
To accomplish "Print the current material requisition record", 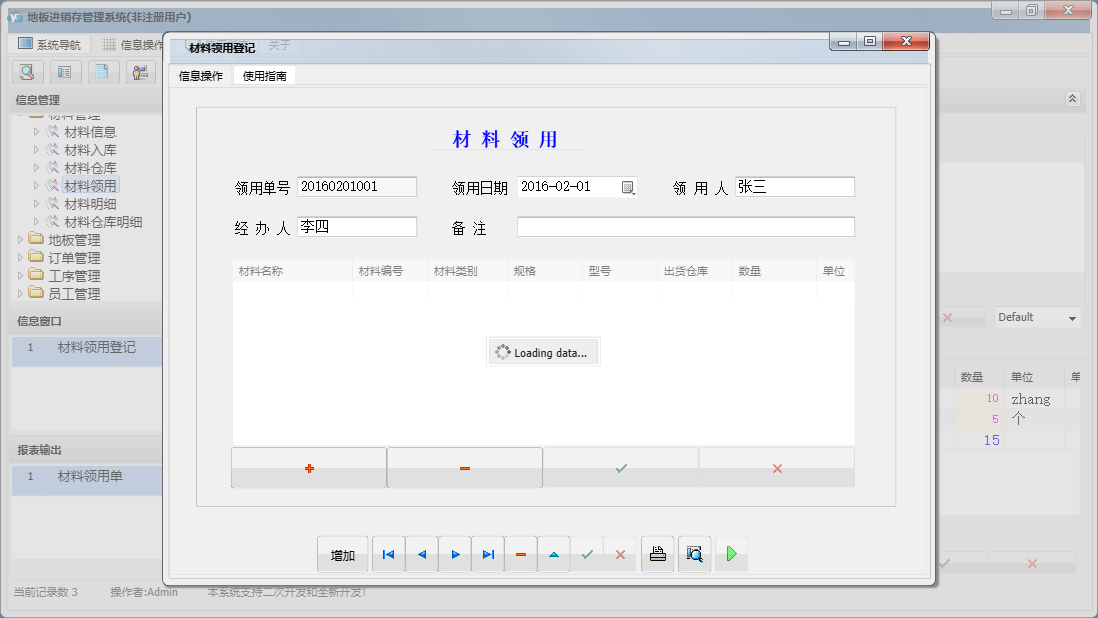I will (657, 553).
